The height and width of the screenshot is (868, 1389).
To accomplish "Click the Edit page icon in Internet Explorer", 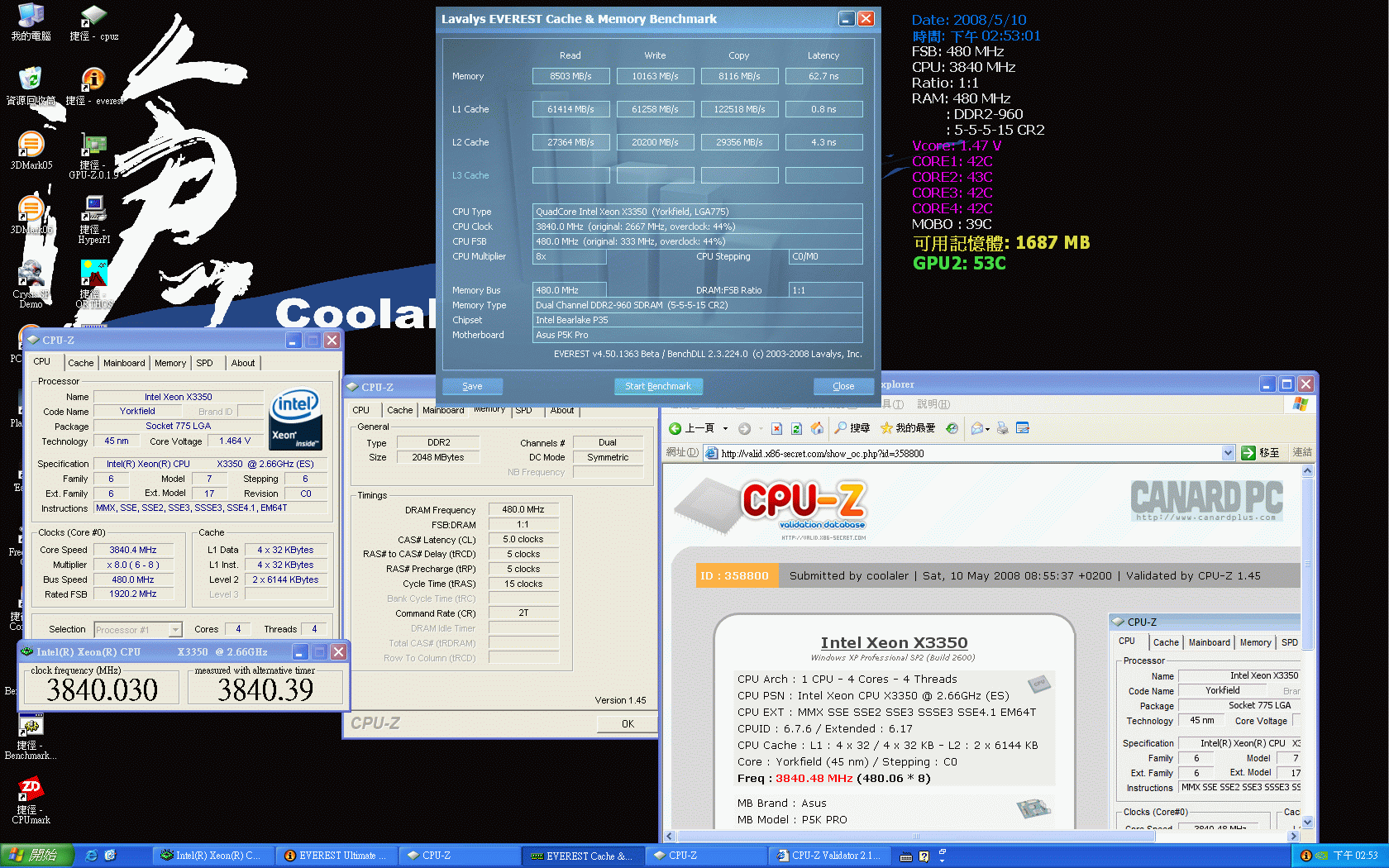I will pyautogui.click(x=1023, y=428).
